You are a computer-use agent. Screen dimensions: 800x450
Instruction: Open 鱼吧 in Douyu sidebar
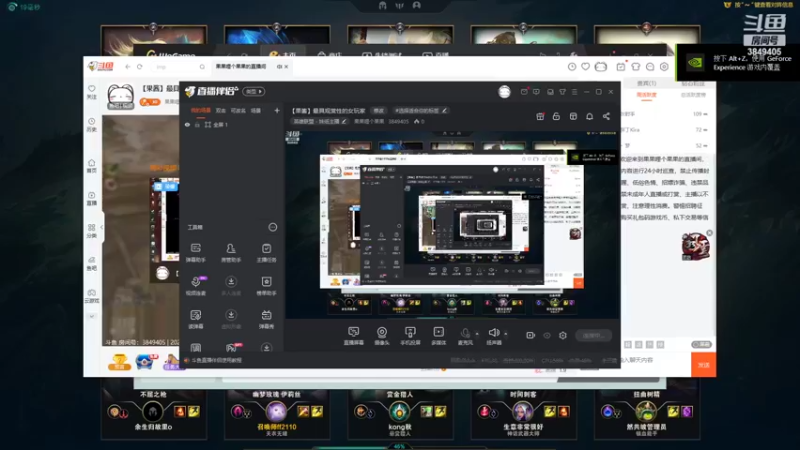point(91,263)
